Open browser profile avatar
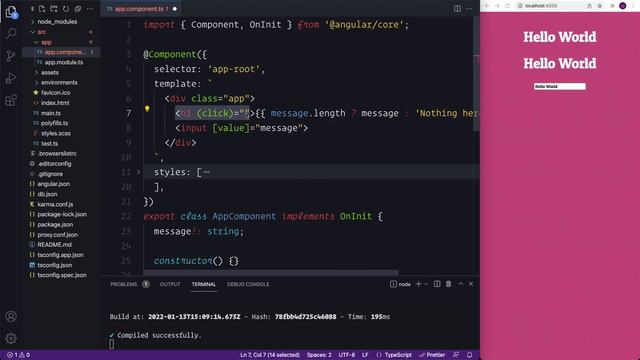The height and width of the screenshot is (360, 640). point(622,6)
